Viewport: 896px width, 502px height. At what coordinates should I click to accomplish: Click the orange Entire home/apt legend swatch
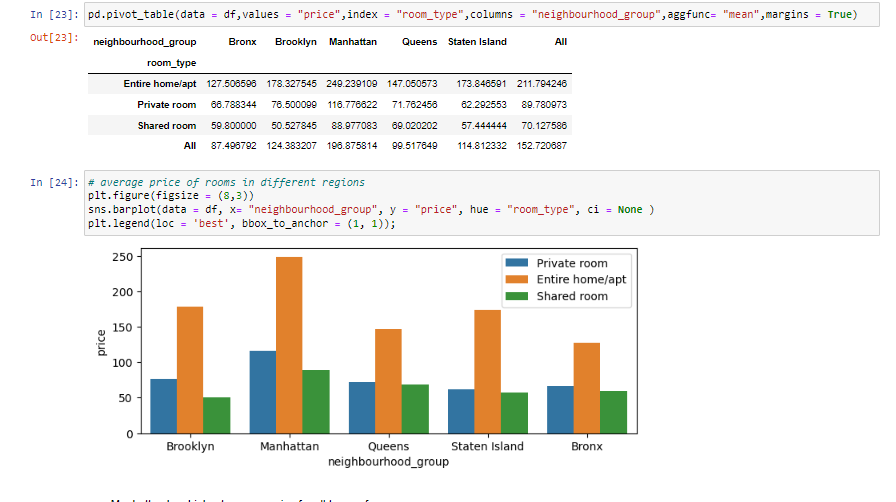(x=517, y=280)
